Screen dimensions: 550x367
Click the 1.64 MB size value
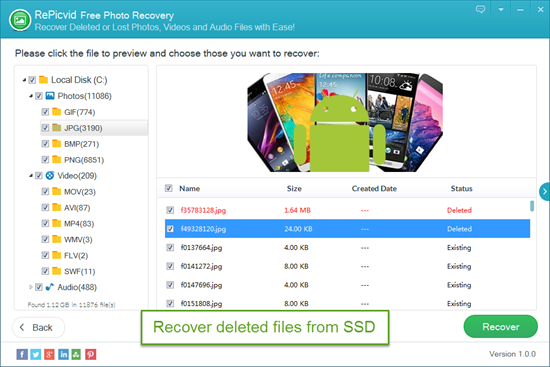click(297, 210)
